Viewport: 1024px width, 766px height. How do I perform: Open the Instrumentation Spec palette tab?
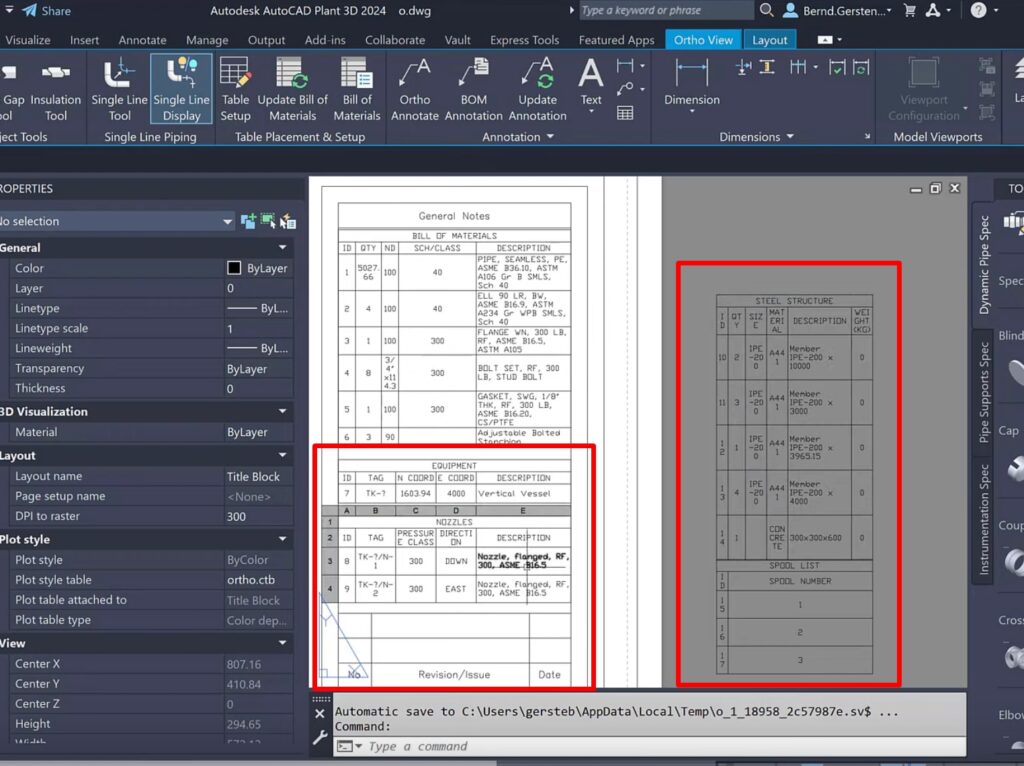(985, 520)
